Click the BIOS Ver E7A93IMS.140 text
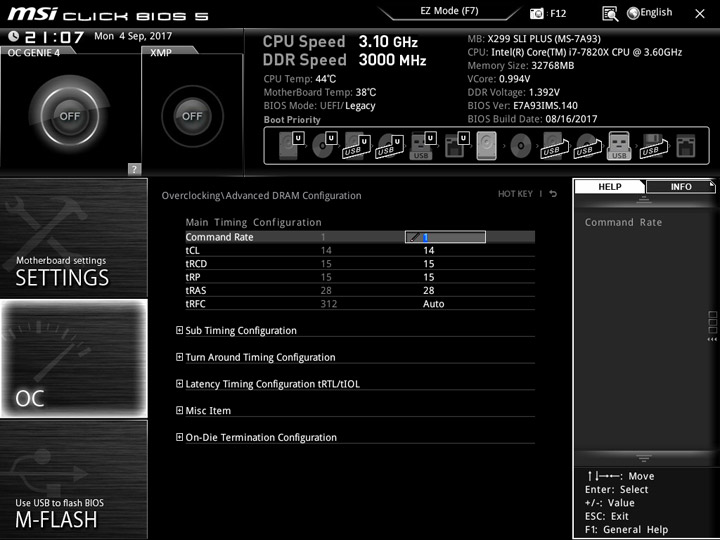Screen dimensions: 720x540 click(523, 106)
